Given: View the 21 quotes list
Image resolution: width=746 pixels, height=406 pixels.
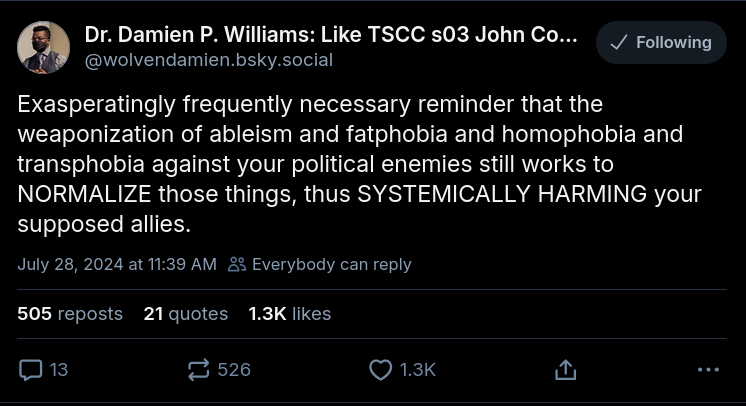Looking at the screenshot, I should (185, 313).
